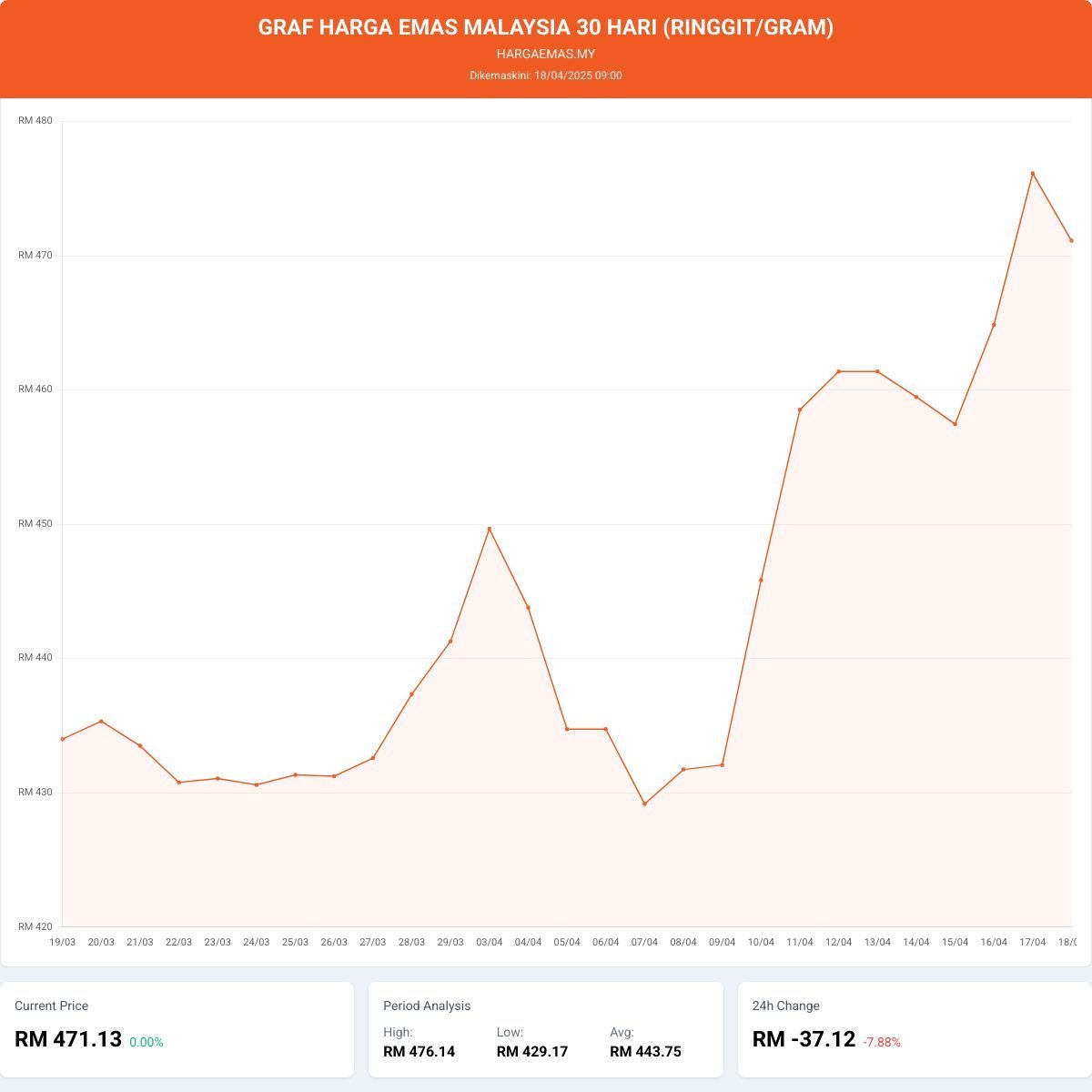The width and height of the screenshot is (1092, 1092).
Task: Click the 15/04 data point on the line
Action: click(x=955, y=424)
